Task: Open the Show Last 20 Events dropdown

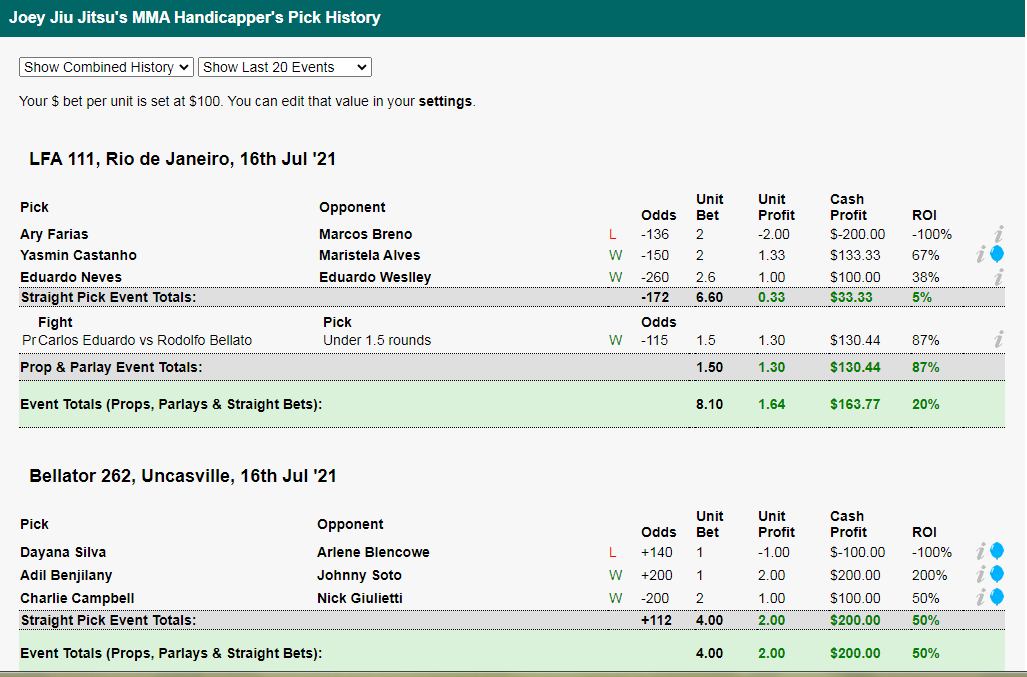Action: click(285, 67)
